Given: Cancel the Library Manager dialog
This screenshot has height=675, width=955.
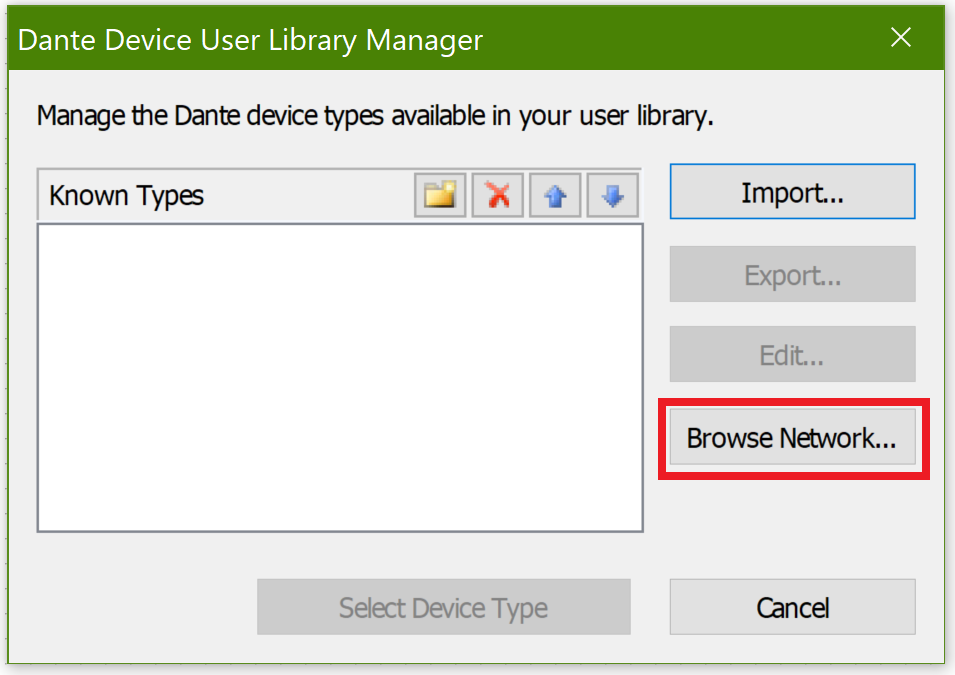Looking at the screenshot, I should [792, 607].
